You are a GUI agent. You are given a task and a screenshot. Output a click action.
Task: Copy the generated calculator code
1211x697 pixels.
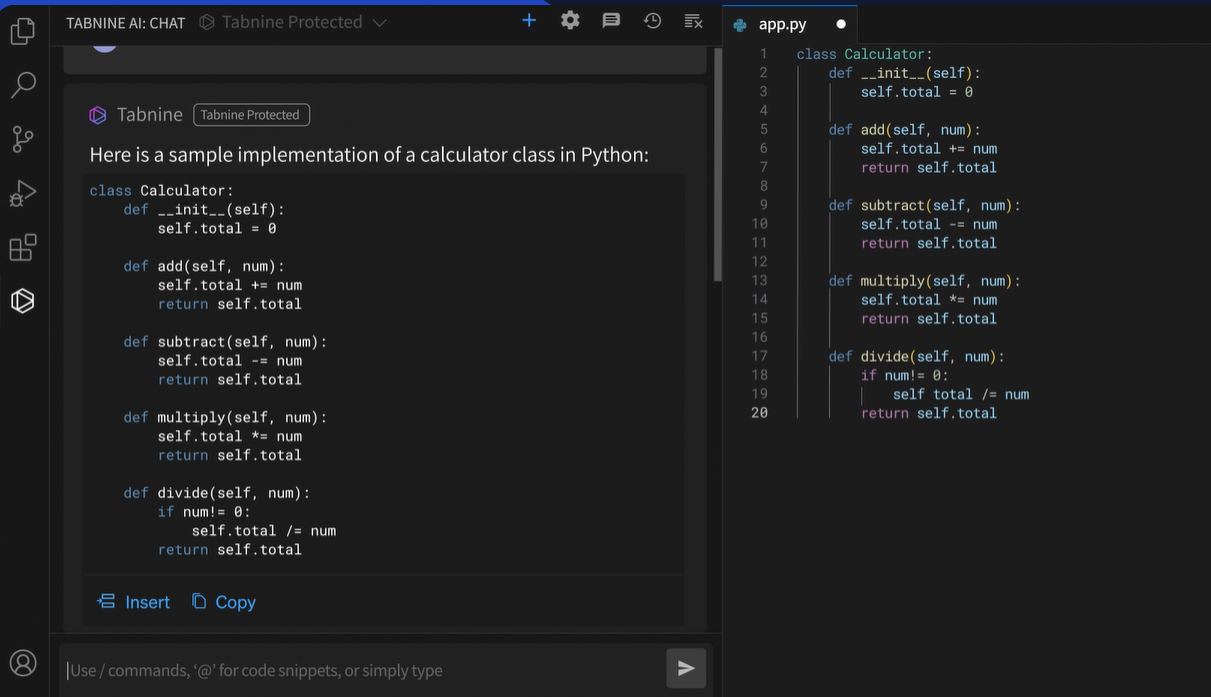click(224, 602)
